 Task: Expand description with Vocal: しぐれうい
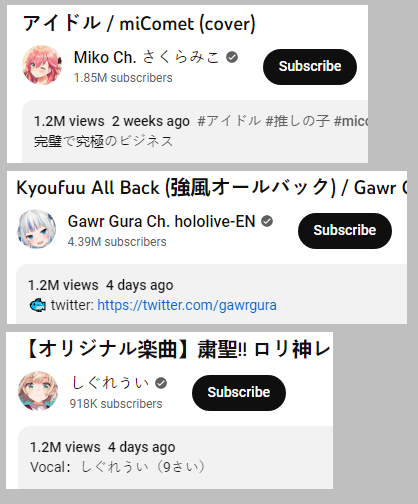(175, 457)
